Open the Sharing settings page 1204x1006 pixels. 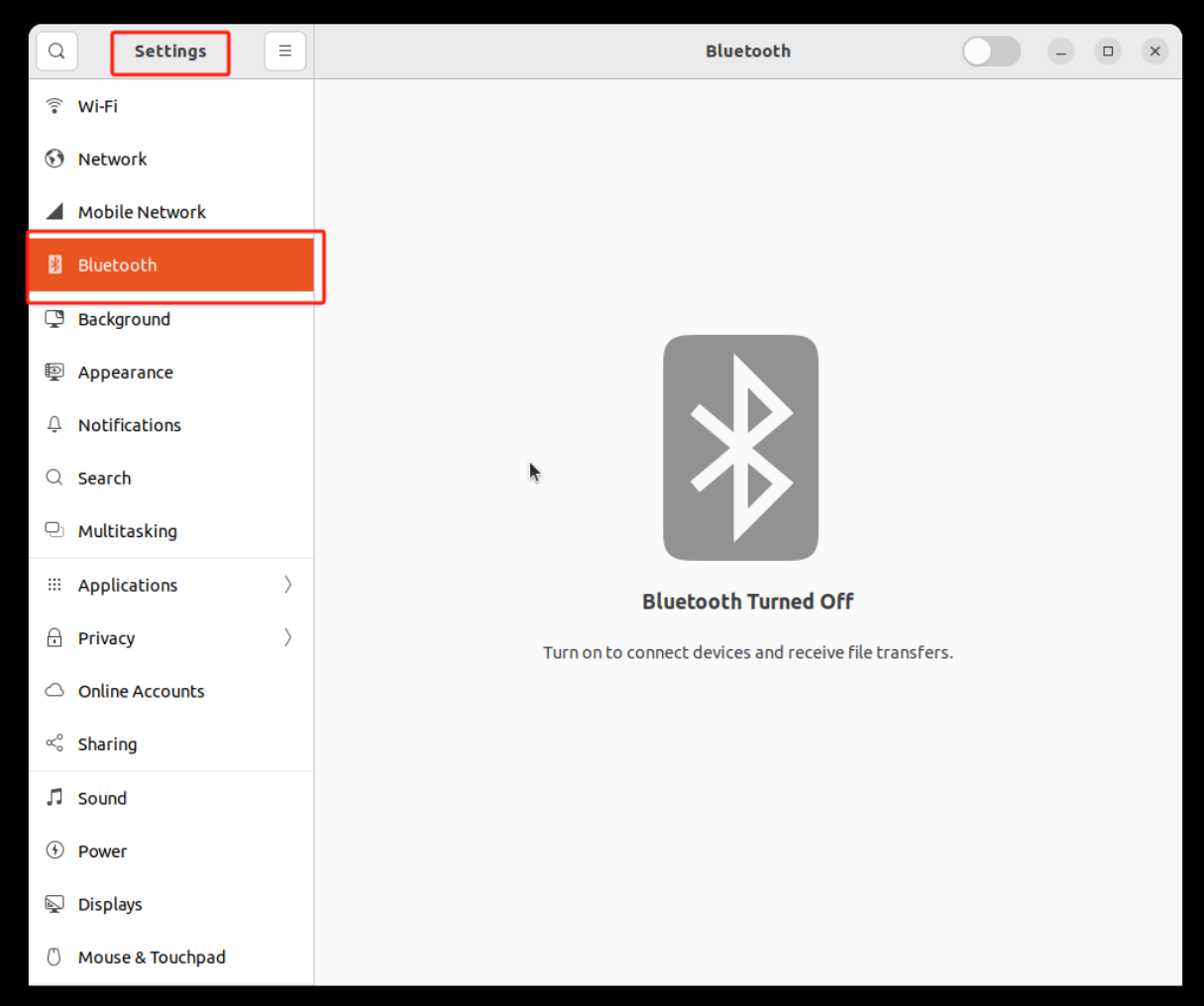107,744
